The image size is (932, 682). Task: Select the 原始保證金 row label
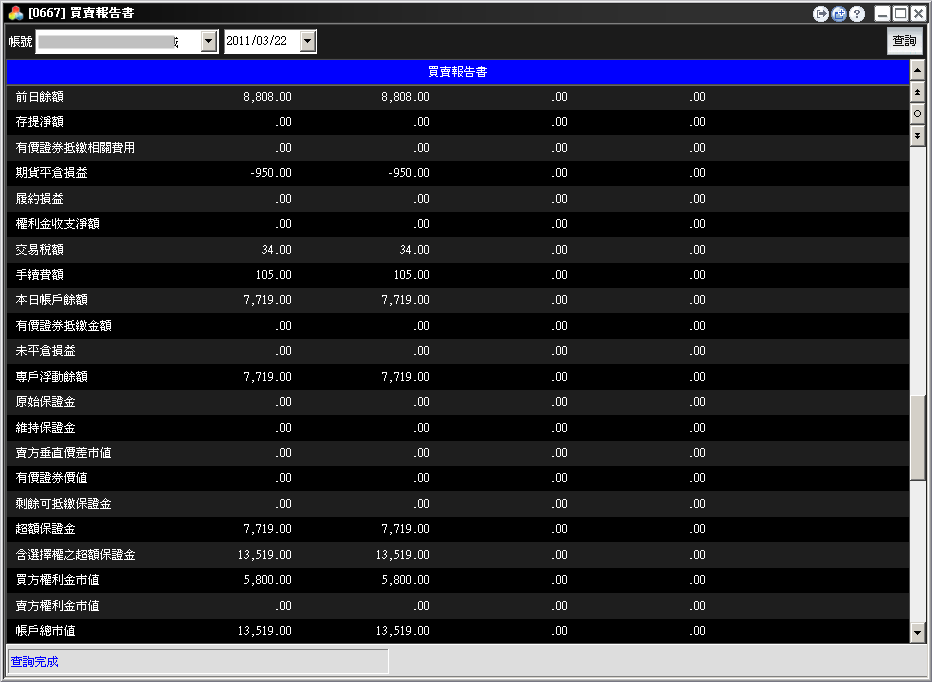click(46, 402)
